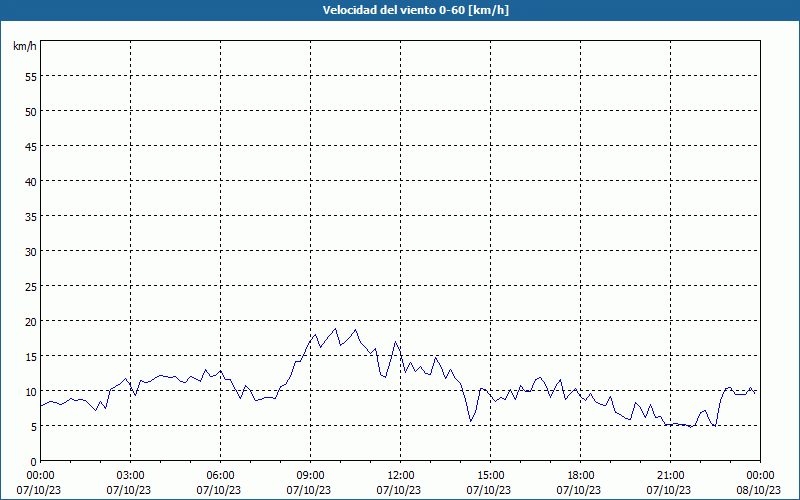Click the x-axis time label "18:00"
The height and width of the screenshot is (500, 800).
click(x=581, y=476)
